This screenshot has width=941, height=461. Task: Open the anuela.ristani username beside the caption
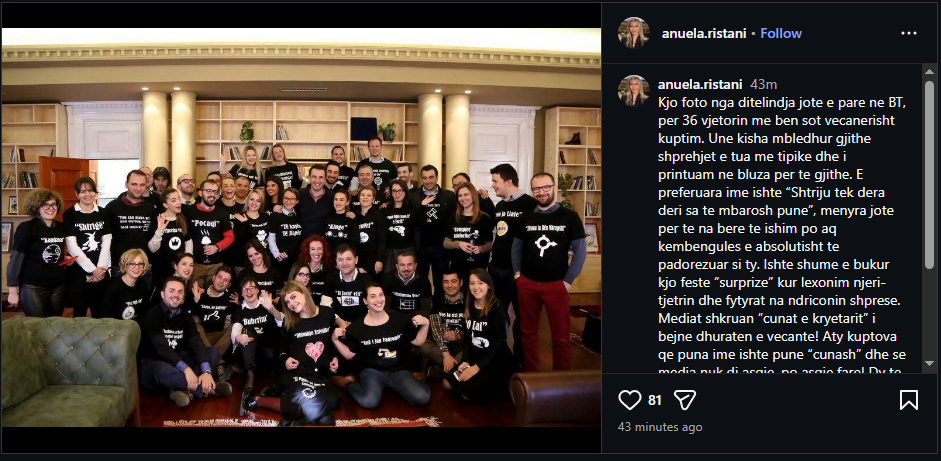click(x=700, y=85)
